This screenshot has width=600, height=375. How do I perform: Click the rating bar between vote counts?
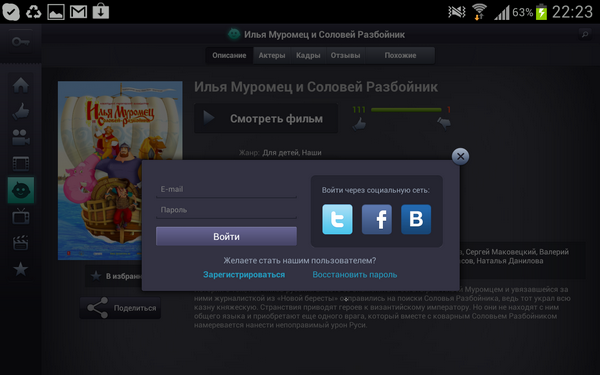tap(406, 110)
